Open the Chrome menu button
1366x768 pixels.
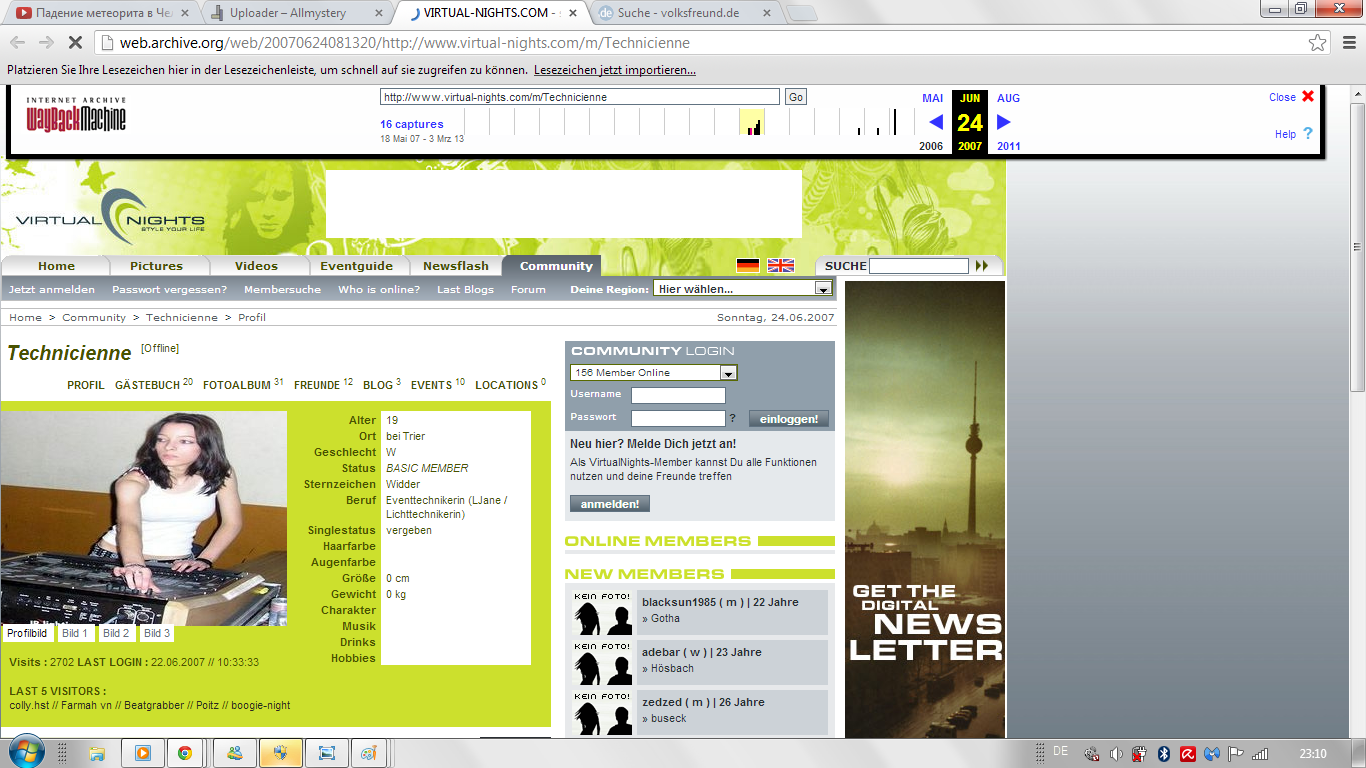(x=1347, y=43)
